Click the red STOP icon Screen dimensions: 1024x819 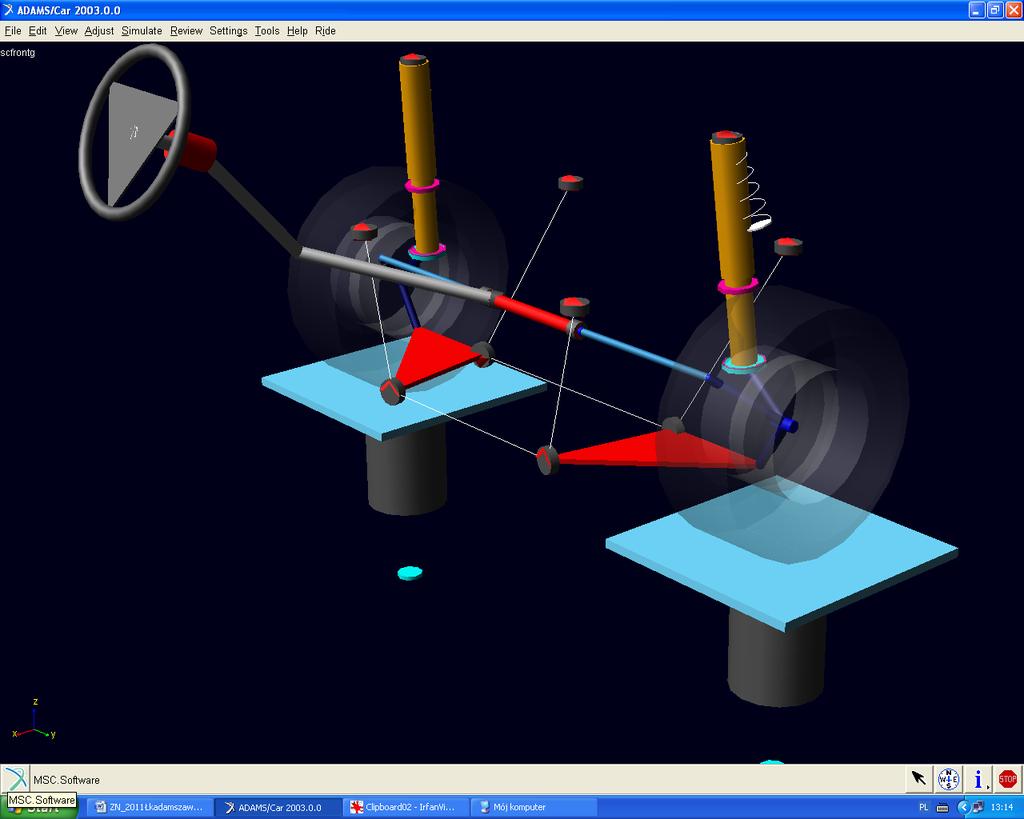[1008, 779]
